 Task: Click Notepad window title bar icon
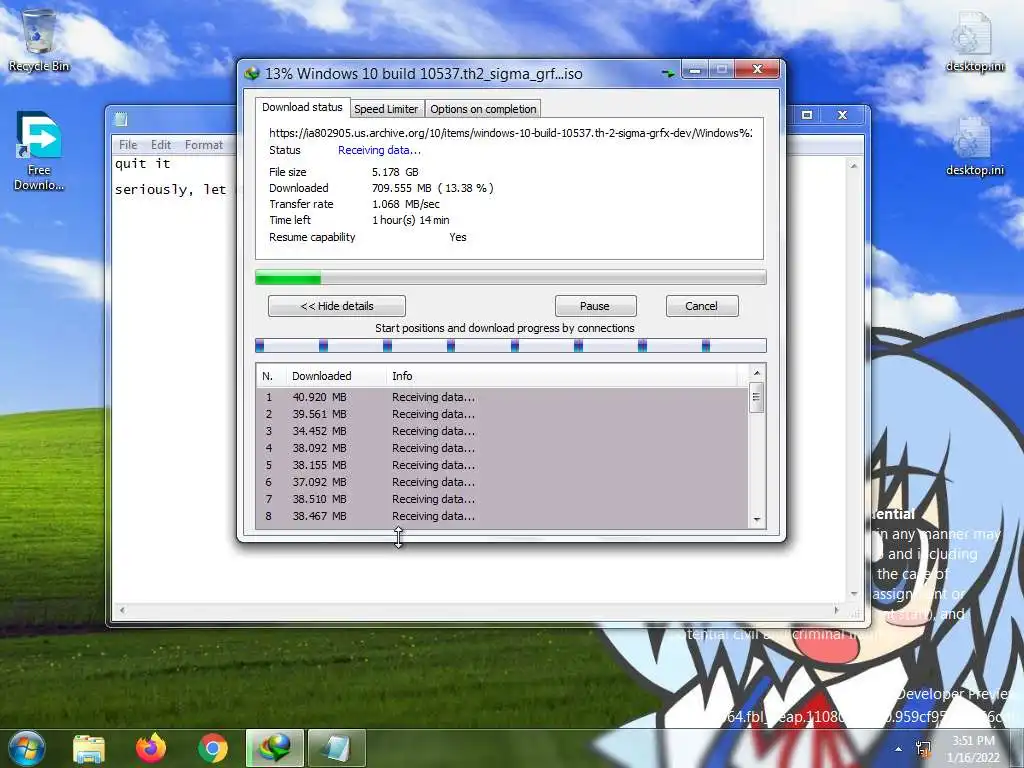[121, 119]
